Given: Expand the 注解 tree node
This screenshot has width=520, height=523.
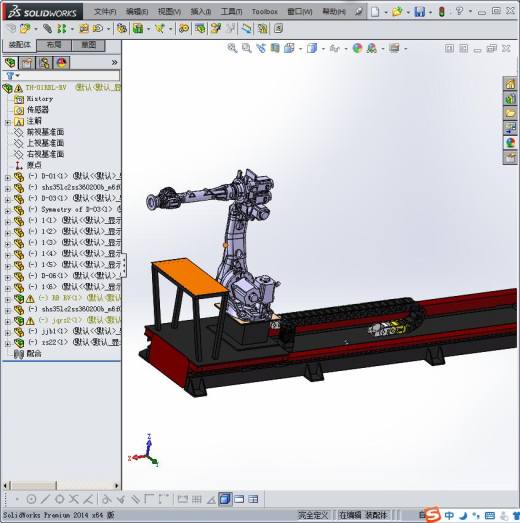Looking at the screenshot, I should [x=7, y=122].
